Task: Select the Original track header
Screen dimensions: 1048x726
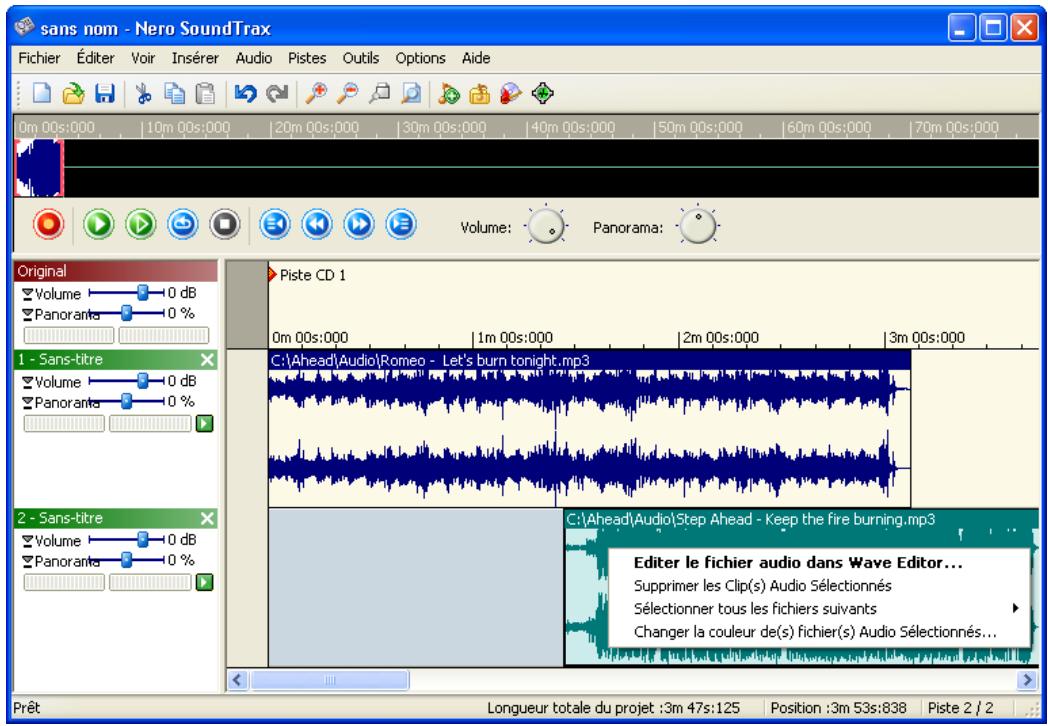Action: [116, 271]
